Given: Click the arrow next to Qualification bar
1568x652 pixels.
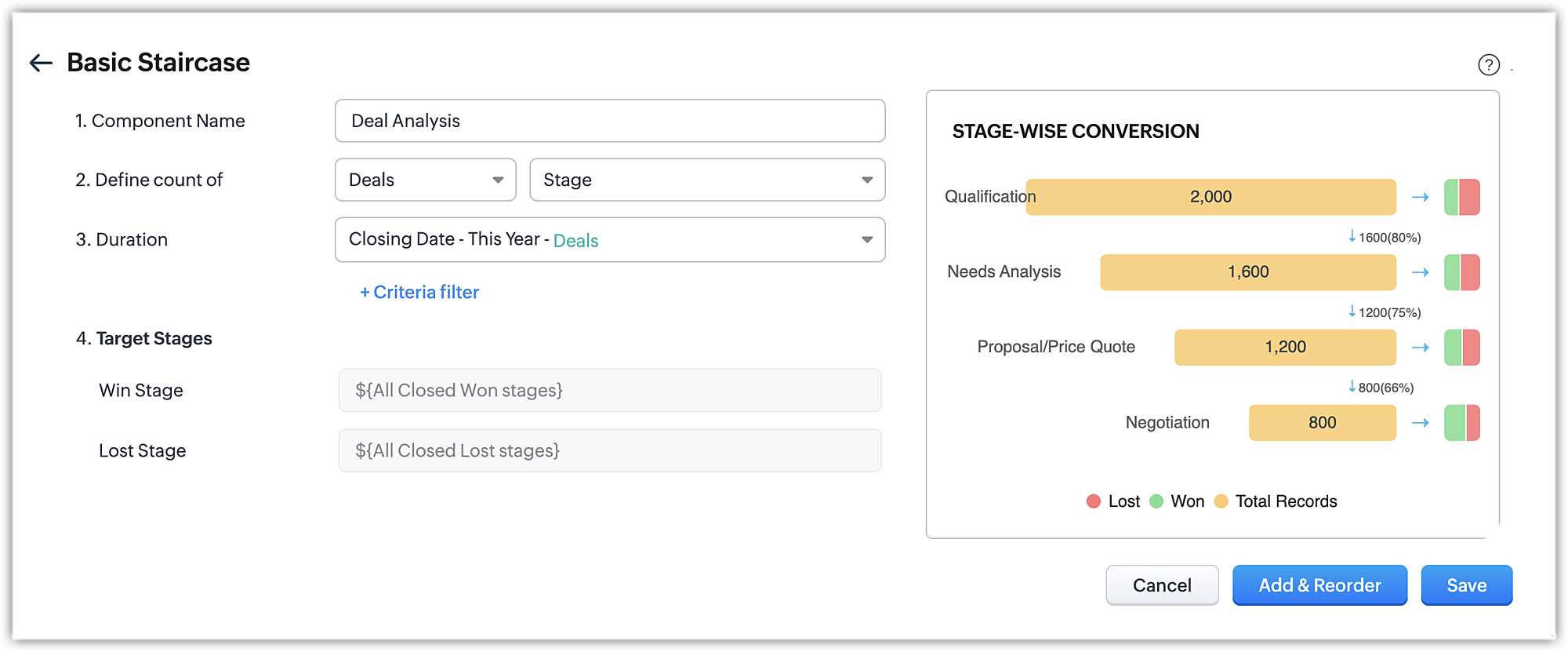Looking at the screenshot, I should 1420,197.
